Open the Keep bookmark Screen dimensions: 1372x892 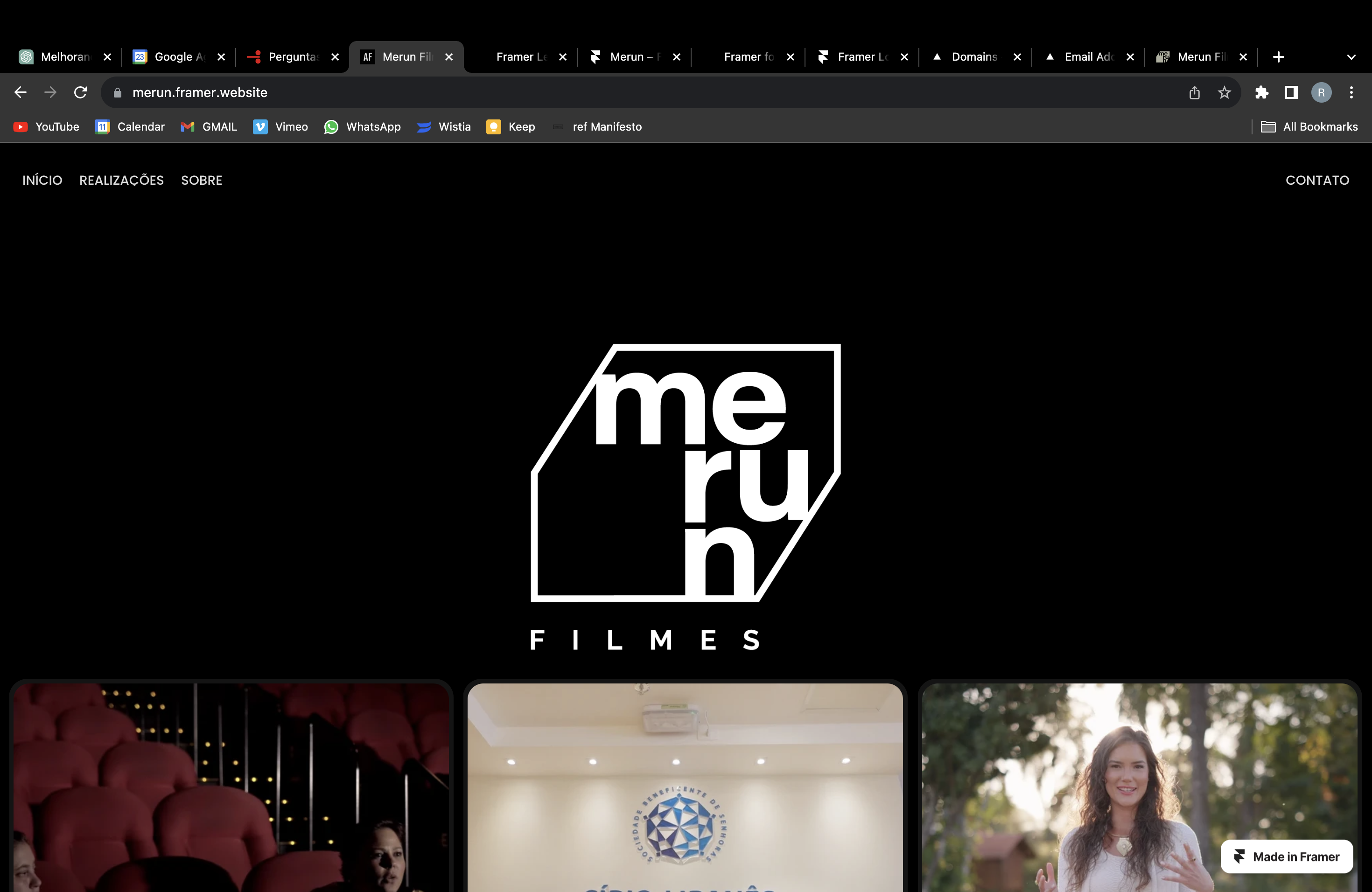(511, 127)
